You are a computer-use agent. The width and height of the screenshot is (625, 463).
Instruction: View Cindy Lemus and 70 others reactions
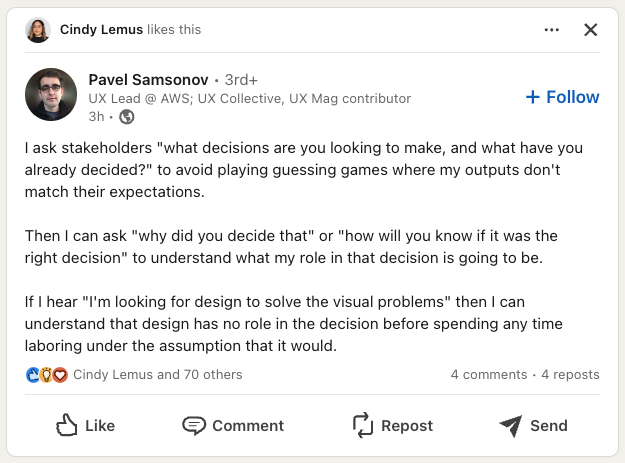click(158, 375)
